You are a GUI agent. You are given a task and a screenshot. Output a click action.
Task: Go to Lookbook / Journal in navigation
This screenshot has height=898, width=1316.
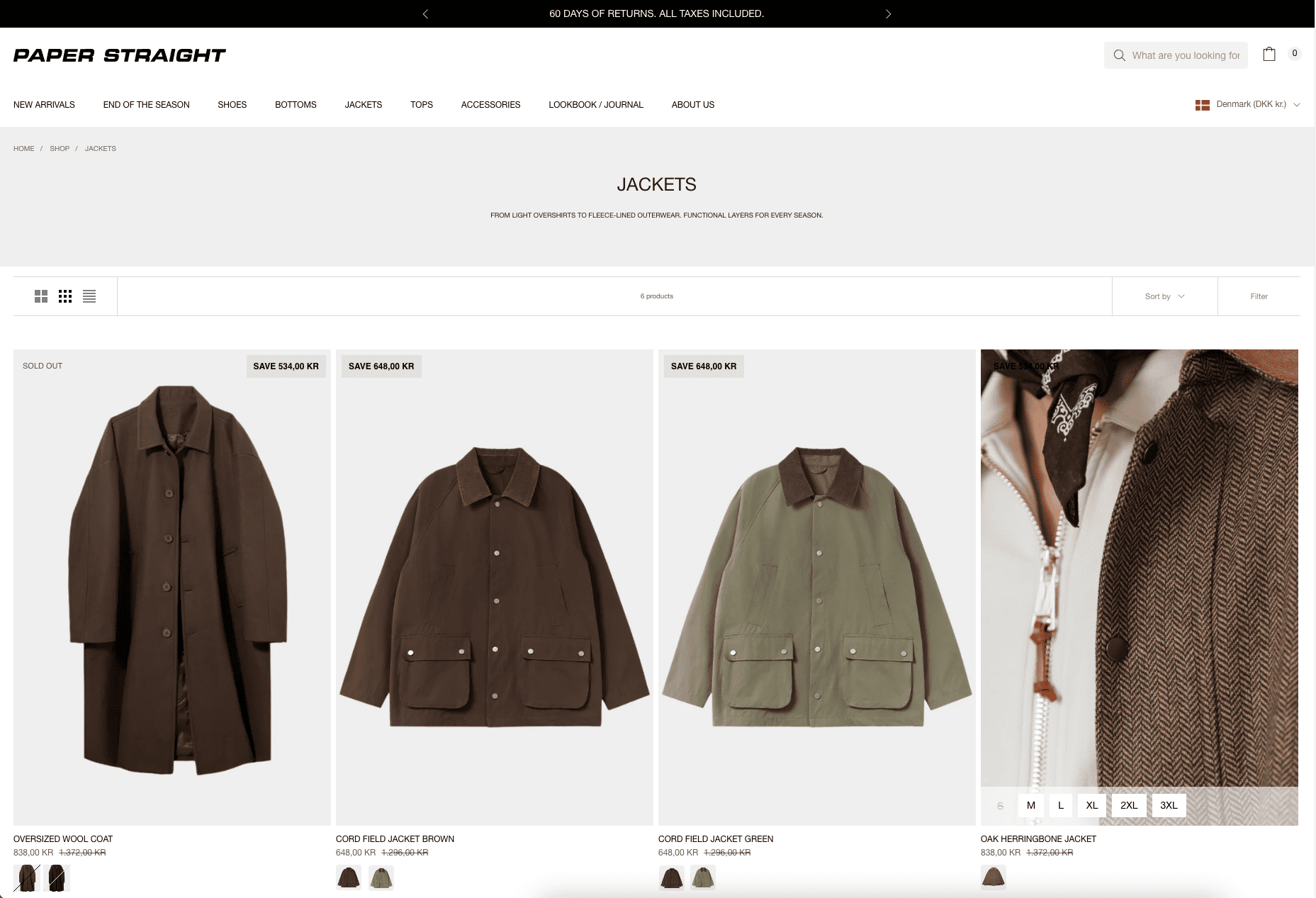coord(595,104)
